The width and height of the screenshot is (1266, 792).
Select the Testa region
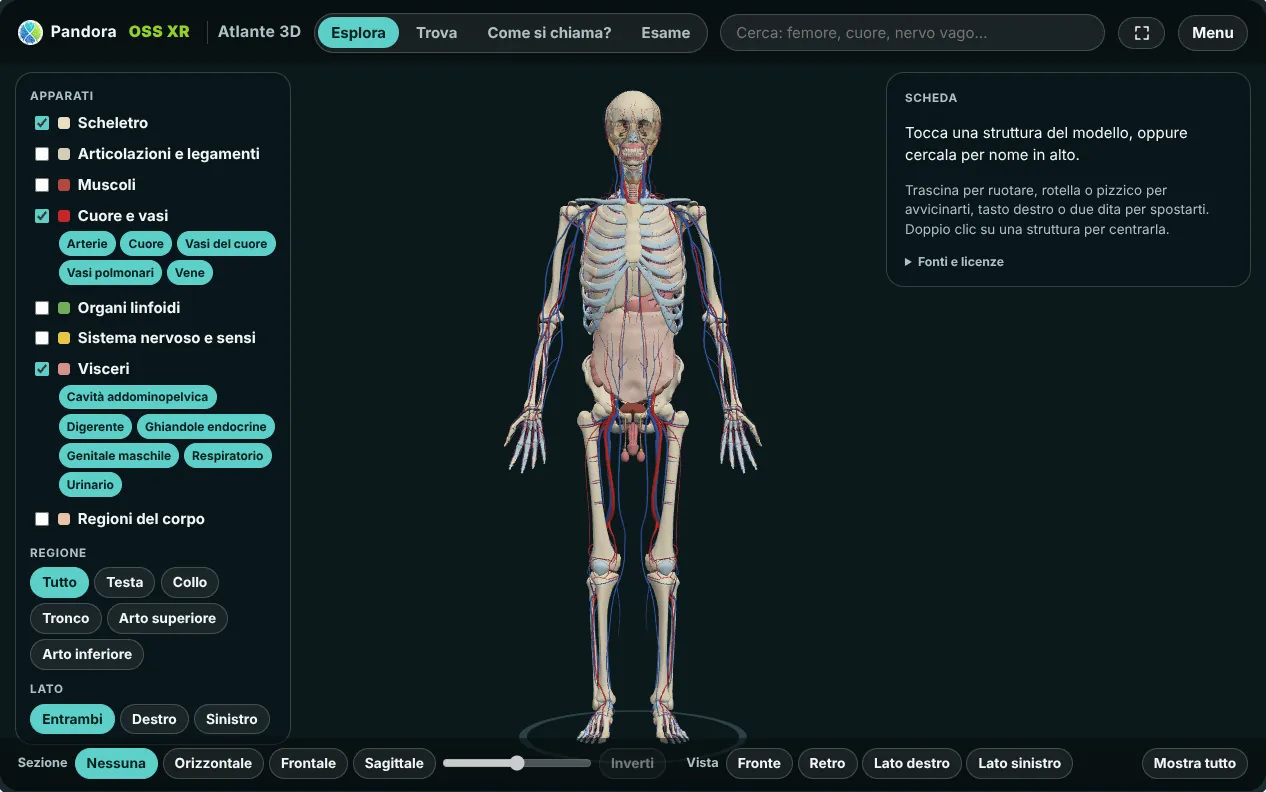click(x=125, y=582)
